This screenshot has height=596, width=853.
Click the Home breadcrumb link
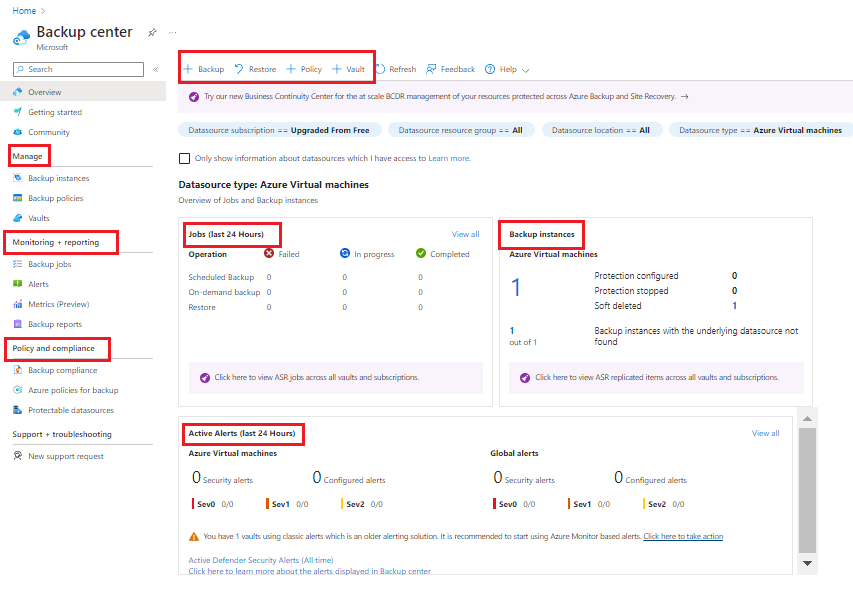click(x=24, y=11)
